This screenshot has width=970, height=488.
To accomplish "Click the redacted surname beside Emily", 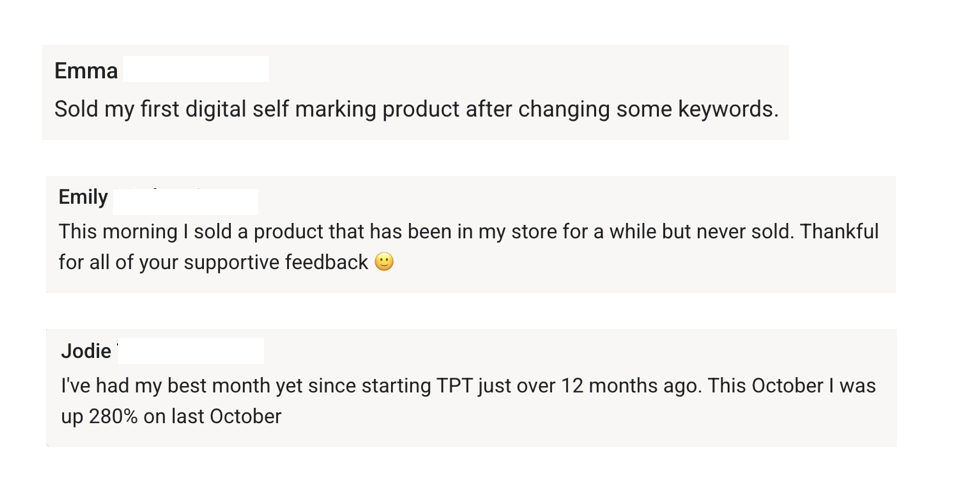I will point(185,199).
